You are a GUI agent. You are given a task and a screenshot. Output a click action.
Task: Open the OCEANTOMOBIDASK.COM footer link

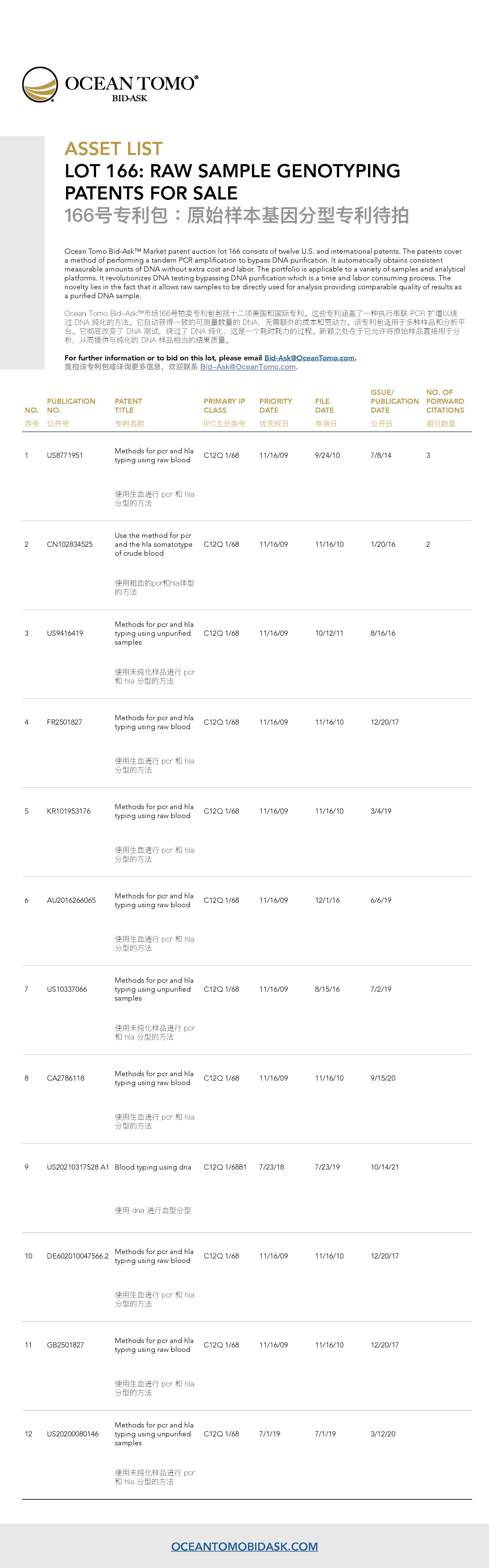(244, 1546)
